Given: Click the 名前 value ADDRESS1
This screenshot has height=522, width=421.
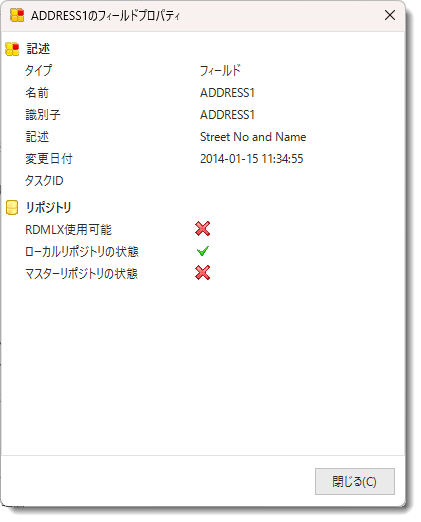Looking at the screenshot, I should (x=227, y=93).
